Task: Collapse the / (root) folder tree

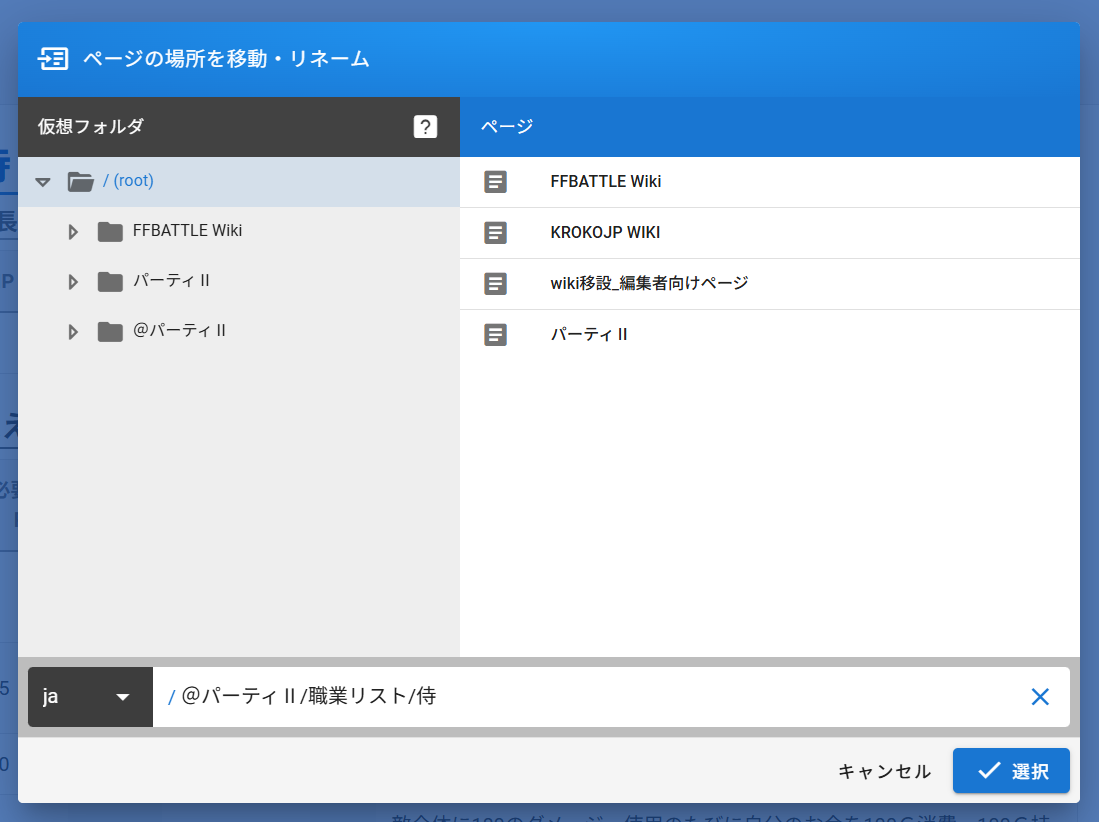Action: click(x=43, y=182)
